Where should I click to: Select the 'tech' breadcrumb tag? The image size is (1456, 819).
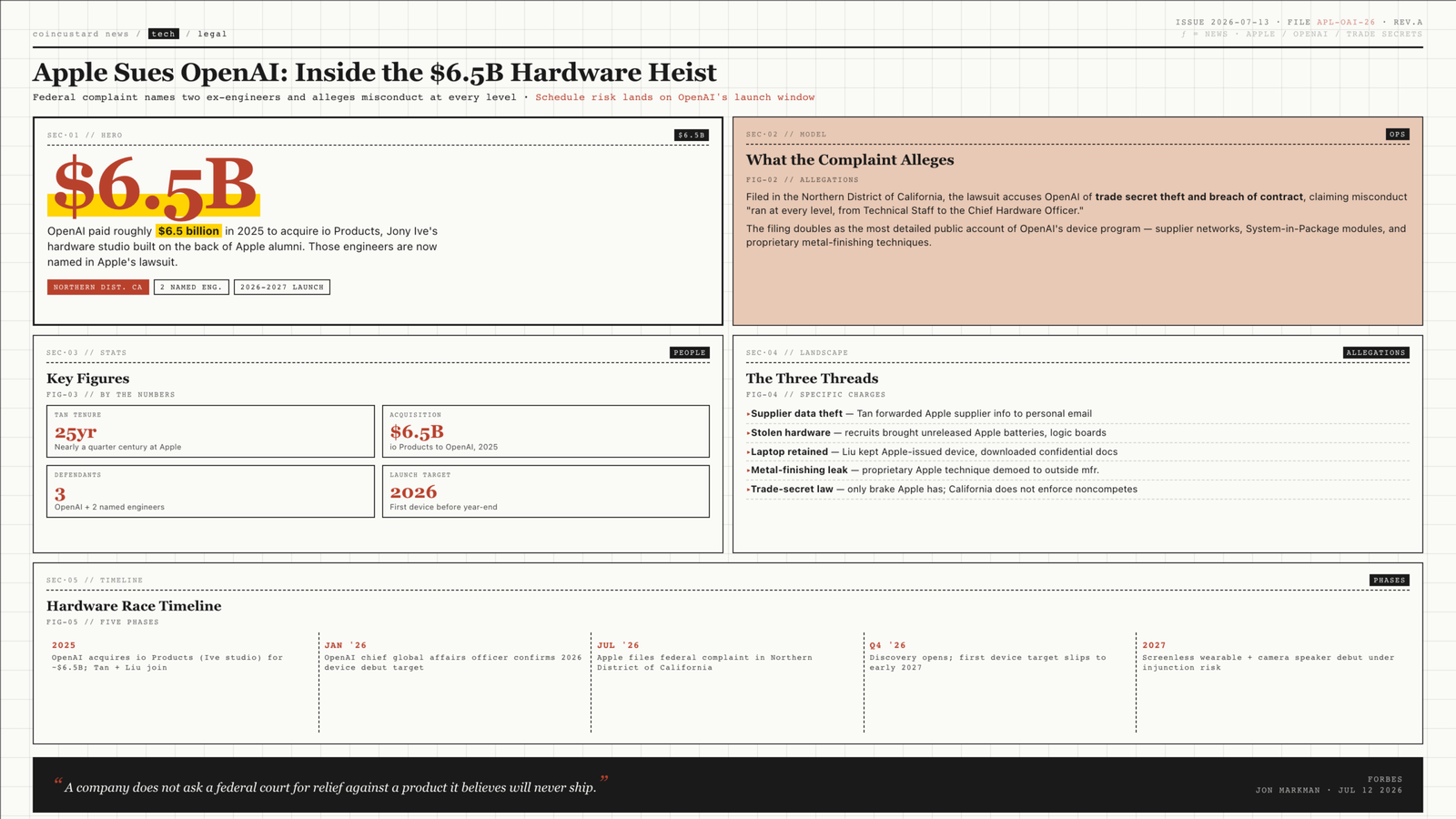(164, 34)
